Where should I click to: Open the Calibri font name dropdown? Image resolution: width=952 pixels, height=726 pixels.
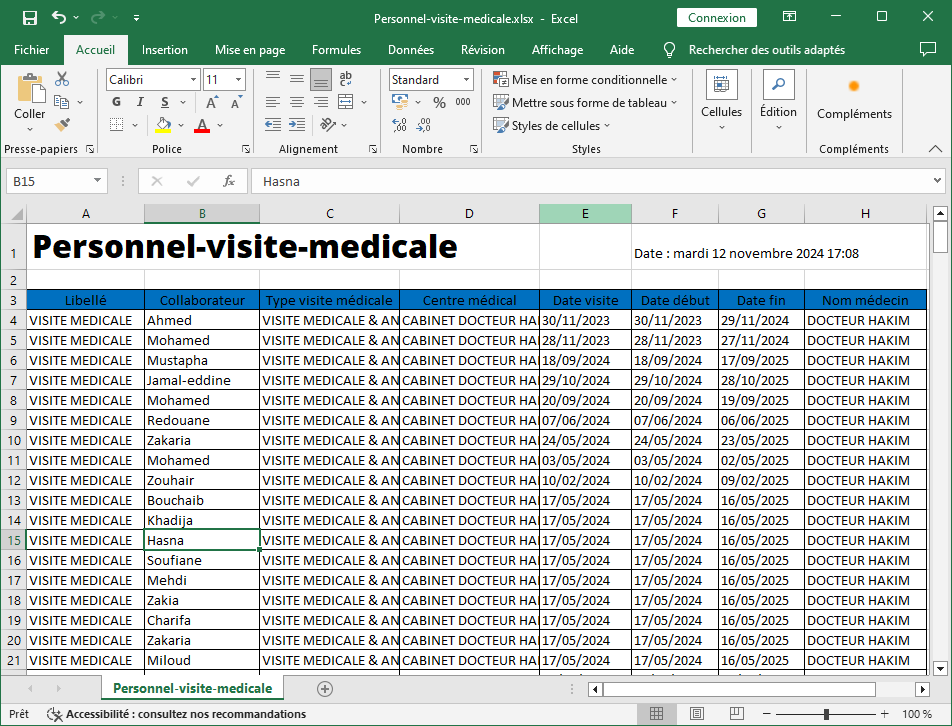(193, 80)
